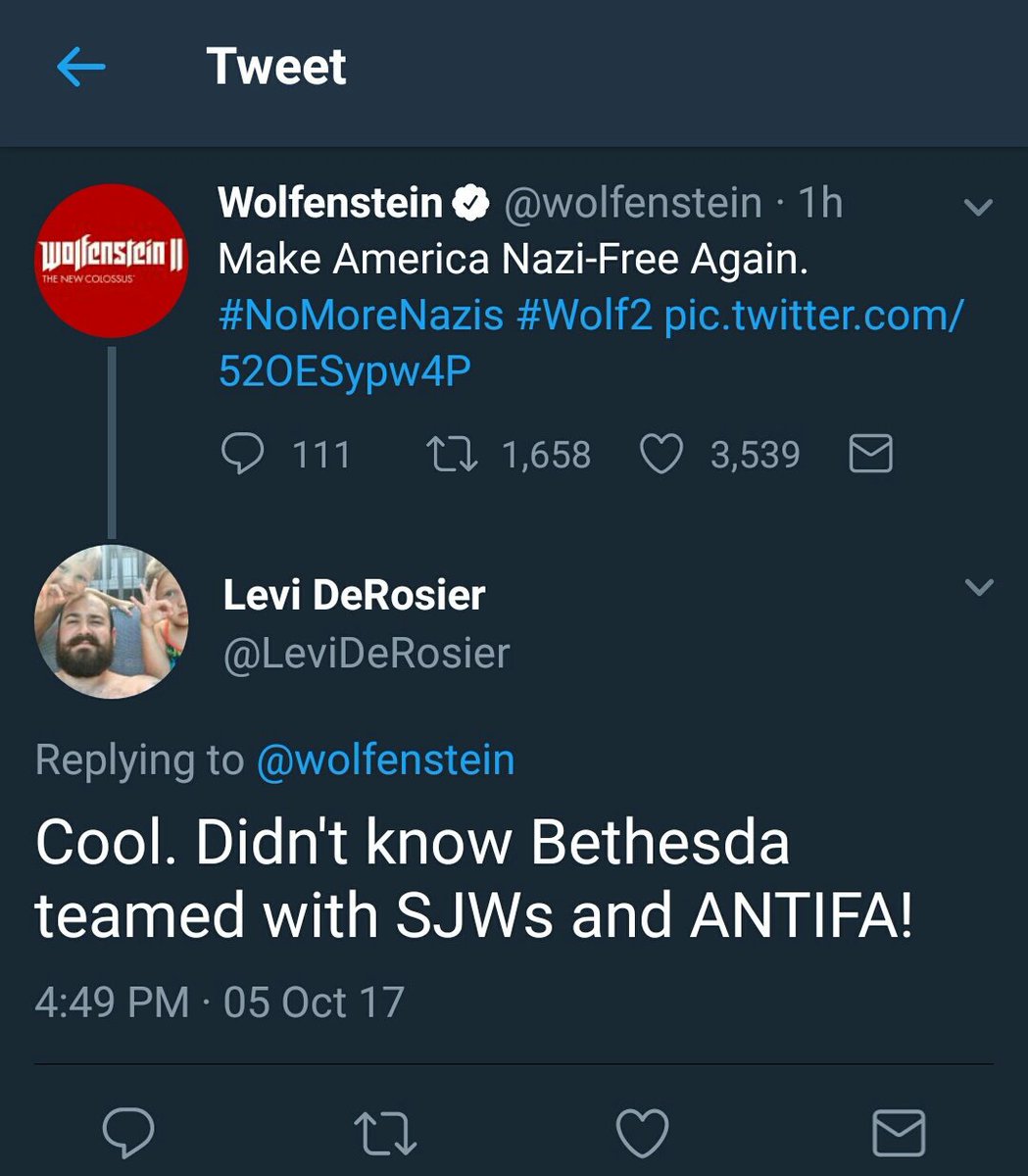Like Levi DeRosier's reply
This screenshot has height=1176, width=1028.
click(x=642, y=1133)
